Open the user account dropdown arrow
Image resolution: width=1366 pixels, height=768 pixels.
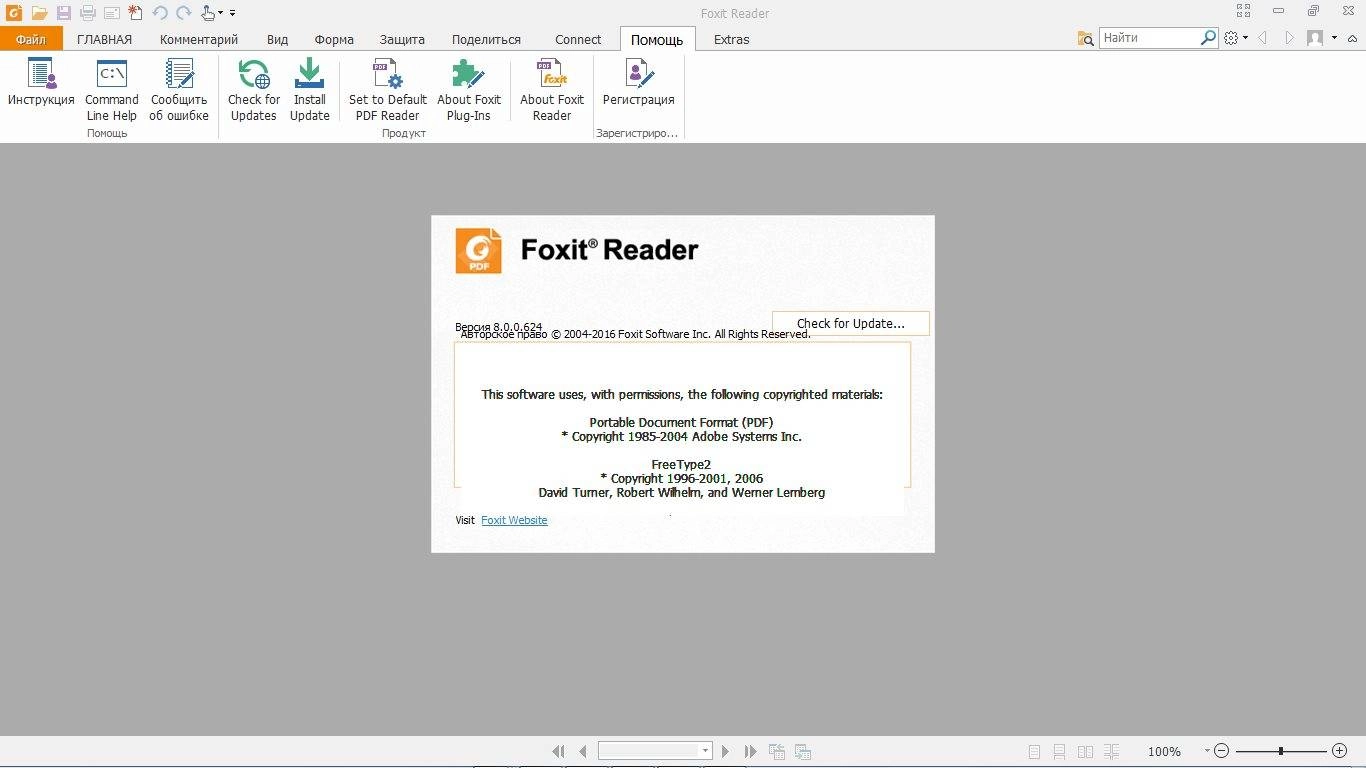[1334, 38]
